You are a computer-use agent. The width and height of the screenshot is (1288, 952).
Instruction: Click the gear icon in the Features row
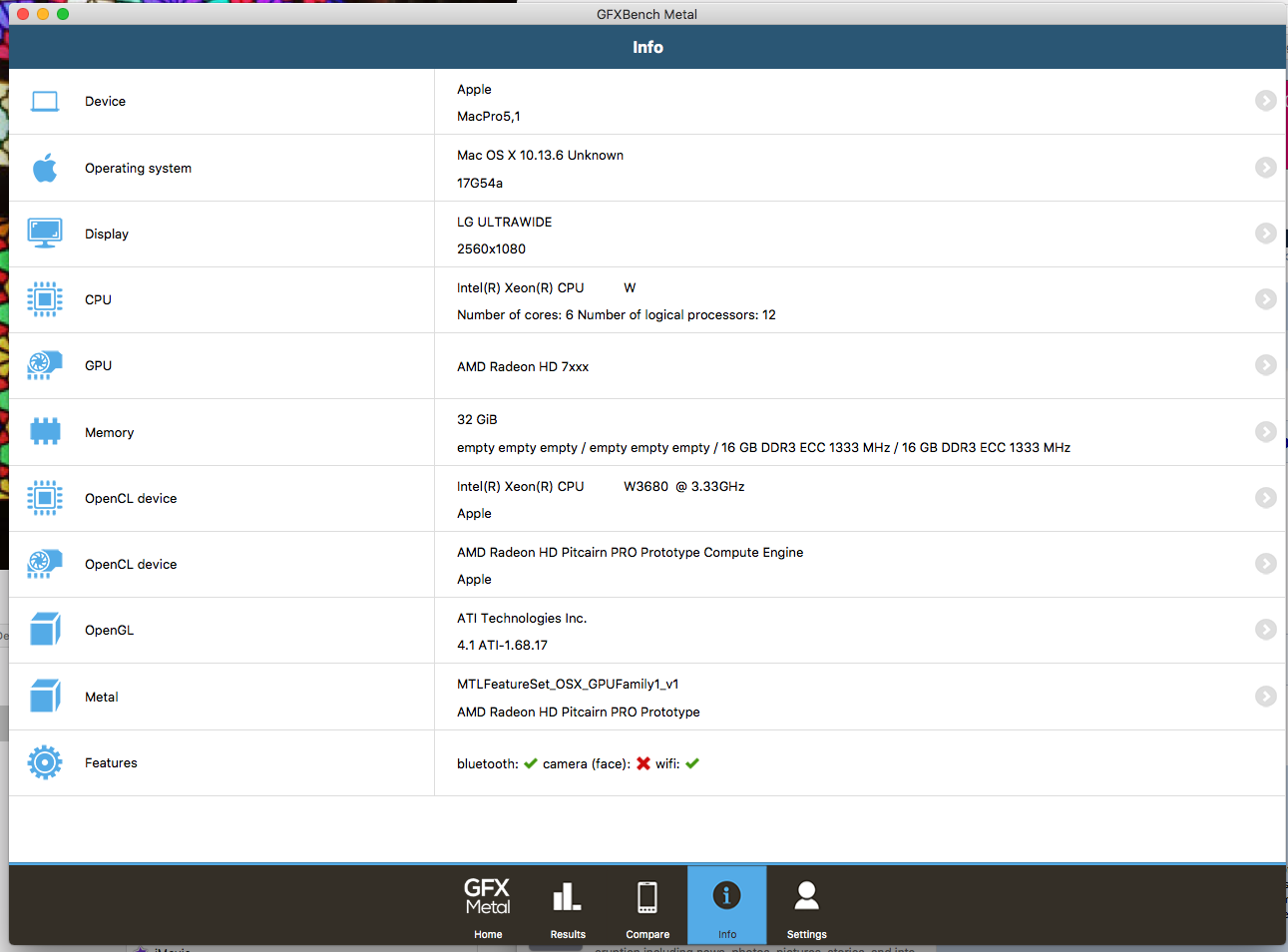(x=45, y=762)
